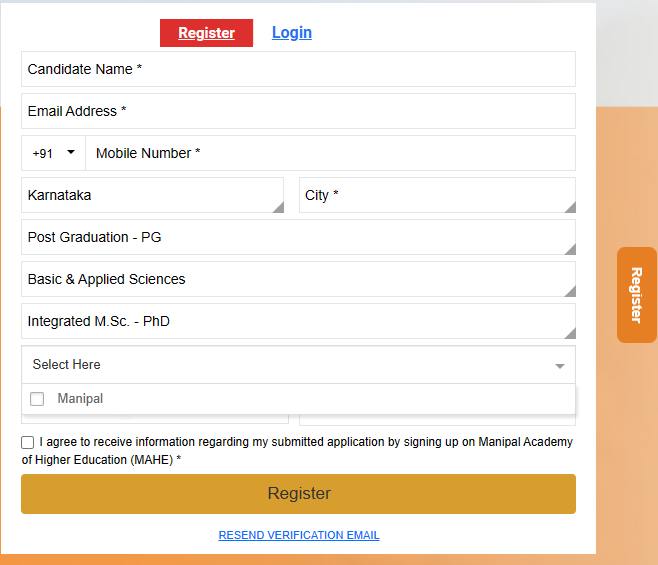The height and width of the screenshot is (565, 658).
Task: Click the caret arrow beside +91
Action: click(x=71, y=153)
